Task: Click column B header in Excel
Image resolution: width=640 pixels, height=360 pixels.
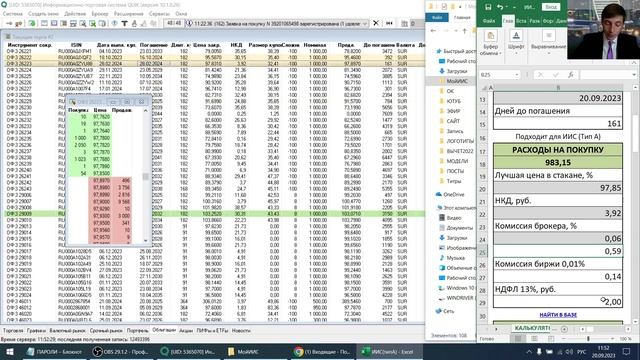Action: pyautogui.click(x=558, y=87)
